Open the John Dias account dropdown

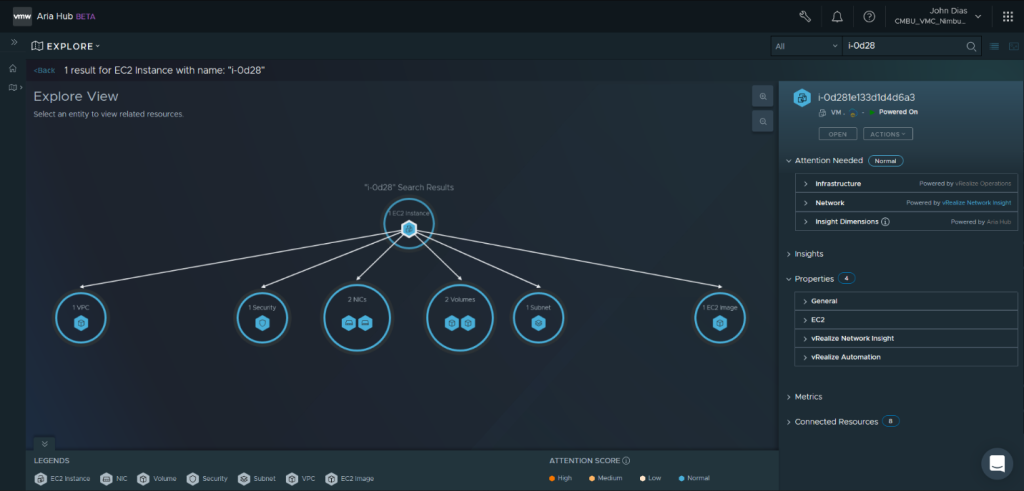point(938,16)
